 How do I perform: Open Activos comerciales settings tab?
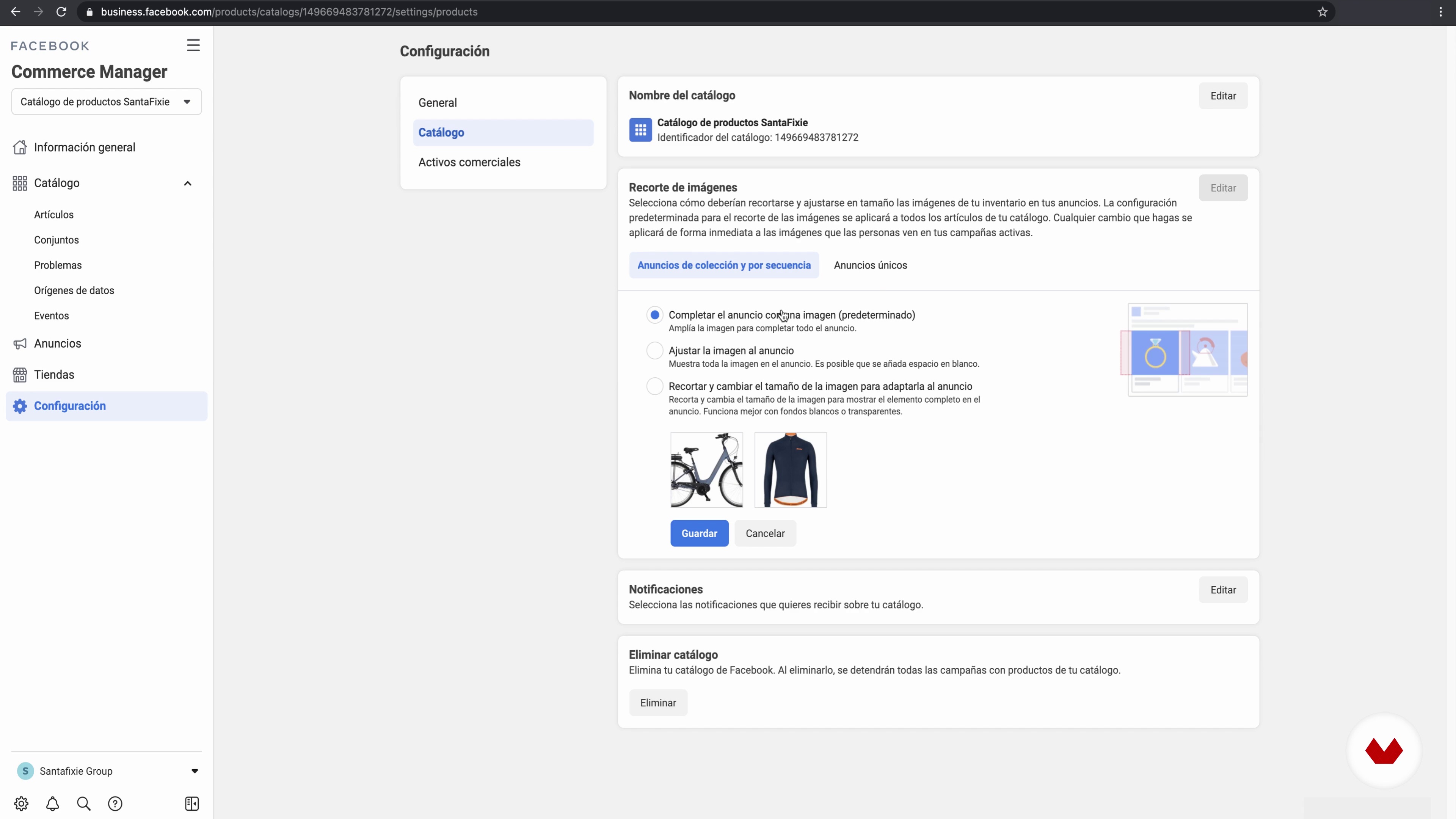tap(503, 162)
